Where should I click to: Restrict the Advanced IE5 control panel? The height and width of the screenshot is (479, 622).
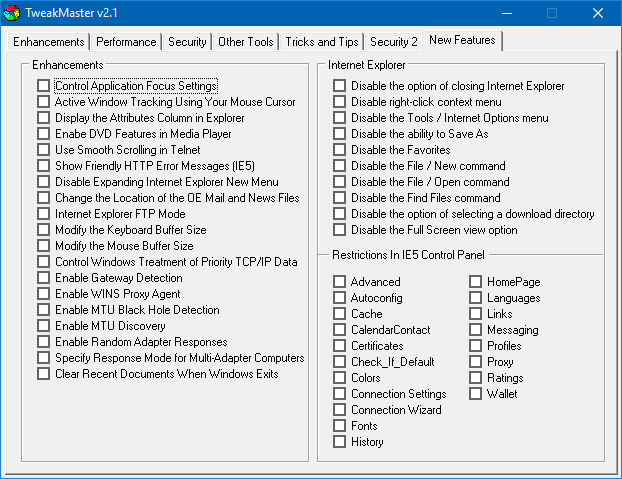tap(340, 282)
